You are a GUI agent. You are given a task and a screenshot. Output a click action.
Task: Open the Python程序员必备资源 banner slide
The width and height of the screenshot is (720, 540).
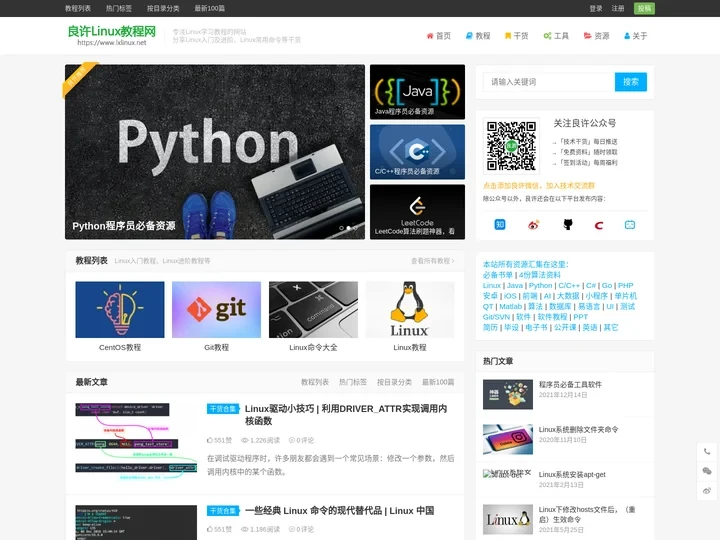tap(215, 152)
